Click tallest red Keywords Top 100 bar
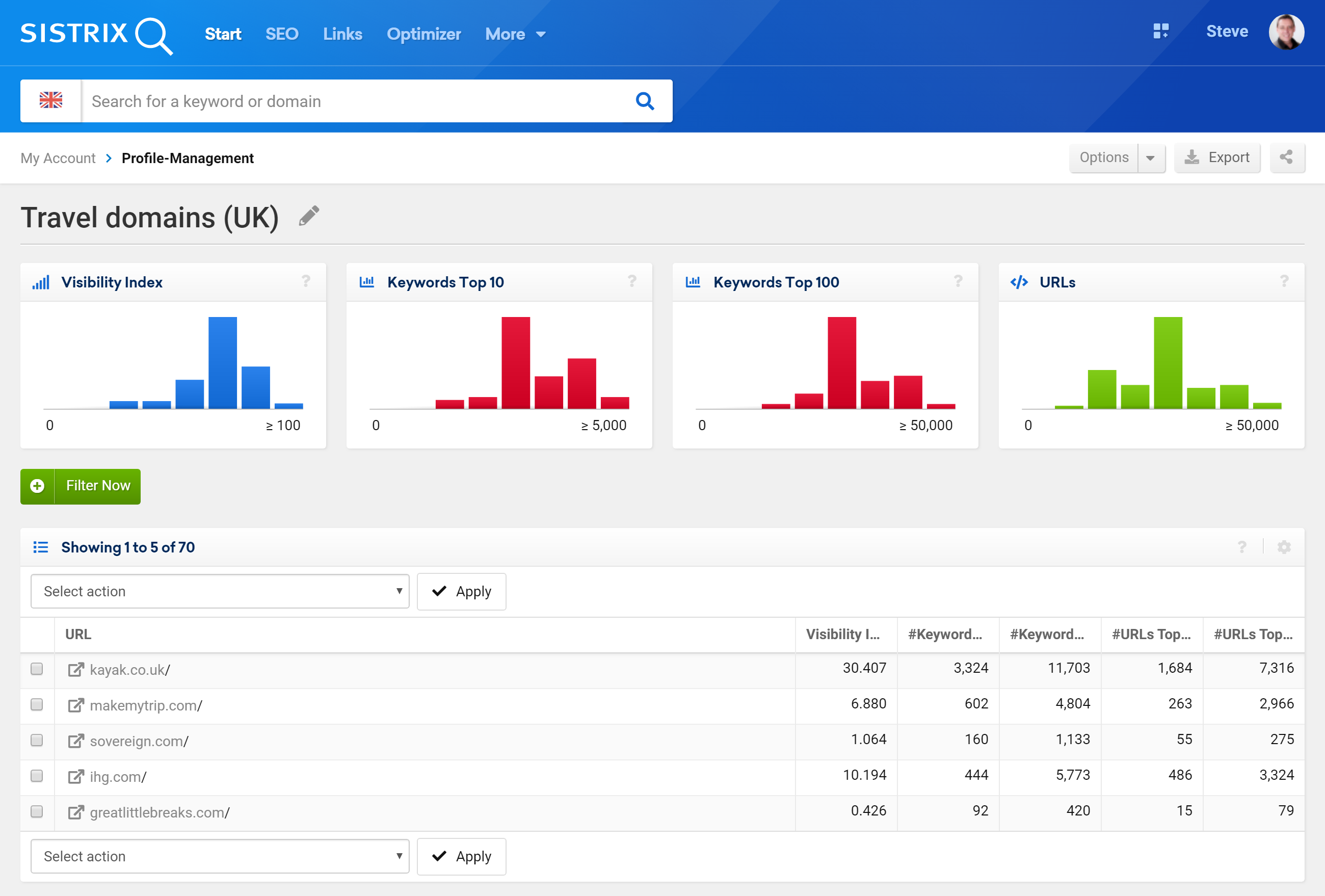Screen dimensions: 1325x896 [x=841, y=363]
